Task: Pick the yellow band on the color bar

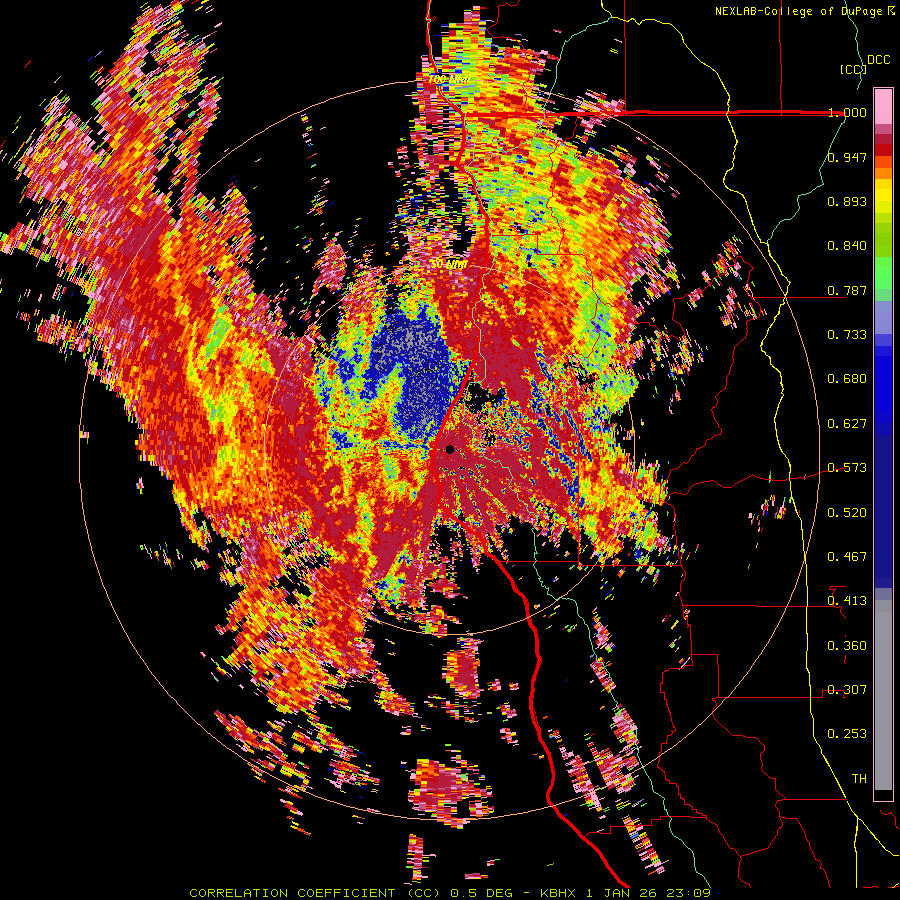Action: point(883,197)
